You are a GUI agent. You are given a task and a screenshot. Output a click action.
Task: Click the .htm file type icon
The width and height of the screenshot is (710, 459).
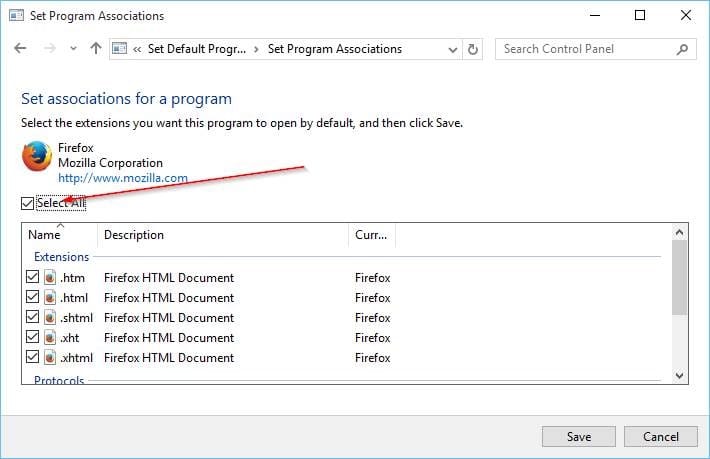coord(50,277)
